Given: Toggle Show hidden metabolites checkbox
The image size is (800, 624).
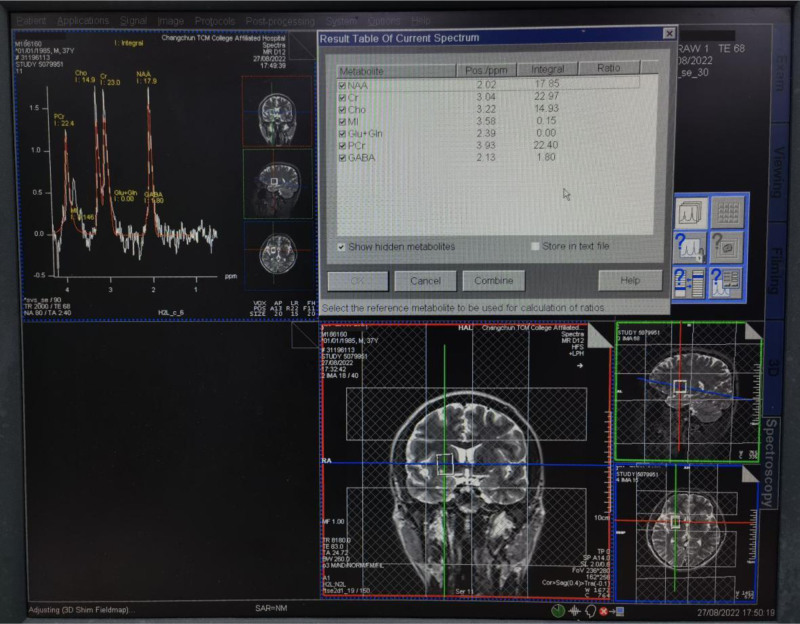Looking at the screenshot, I should click(341, 247).
